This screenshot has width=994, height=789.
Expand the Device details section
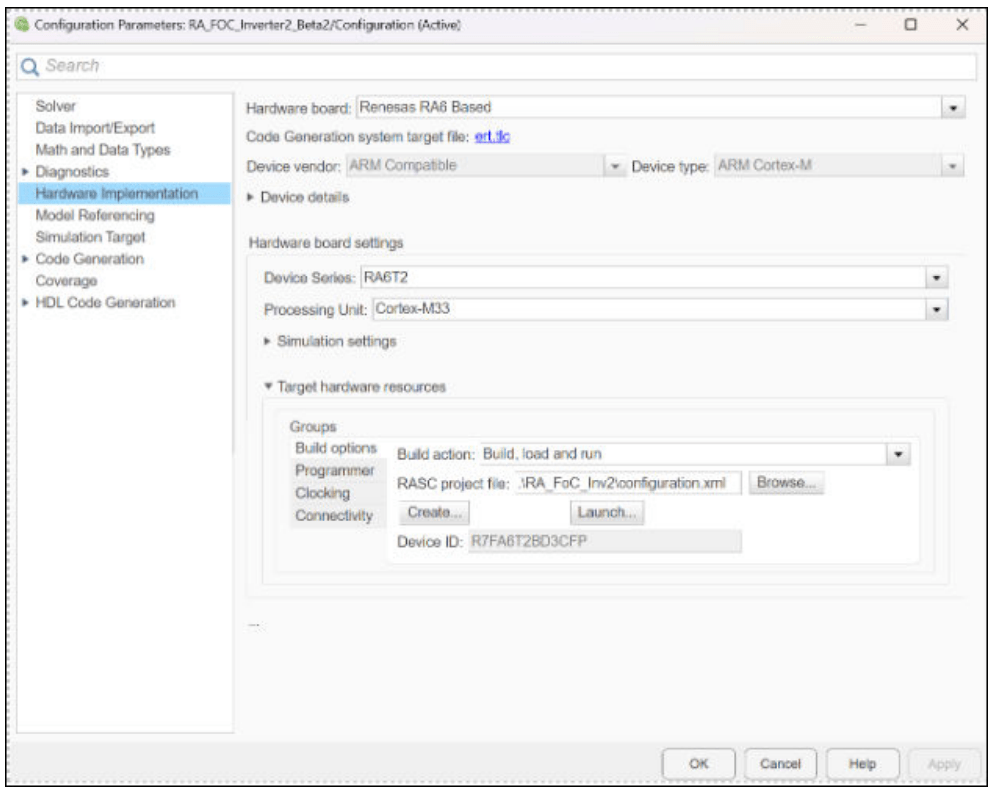coord(252,198)
